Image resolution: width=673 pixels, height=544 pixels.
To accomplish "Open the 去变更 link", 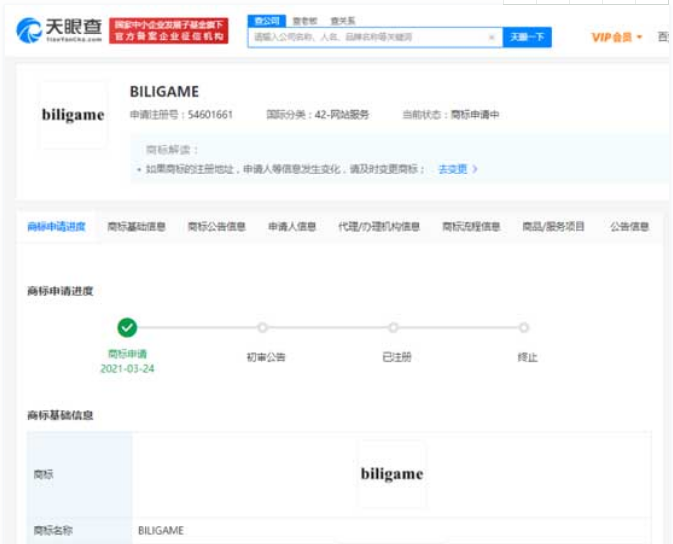I will [452, 169].
